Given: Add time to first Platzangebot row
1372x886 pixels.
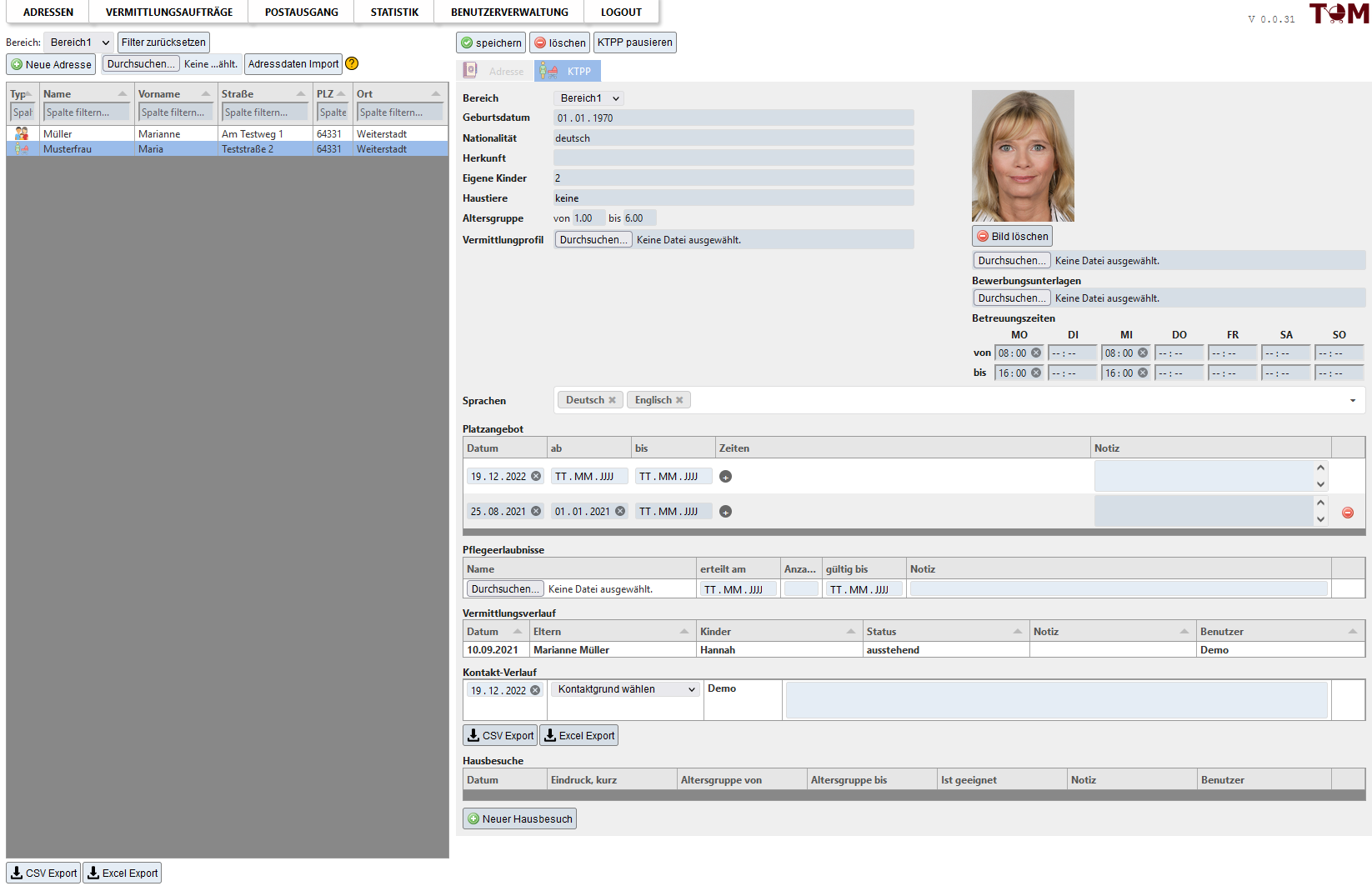Looking at the screenshot, I should [x=725, y=477].
